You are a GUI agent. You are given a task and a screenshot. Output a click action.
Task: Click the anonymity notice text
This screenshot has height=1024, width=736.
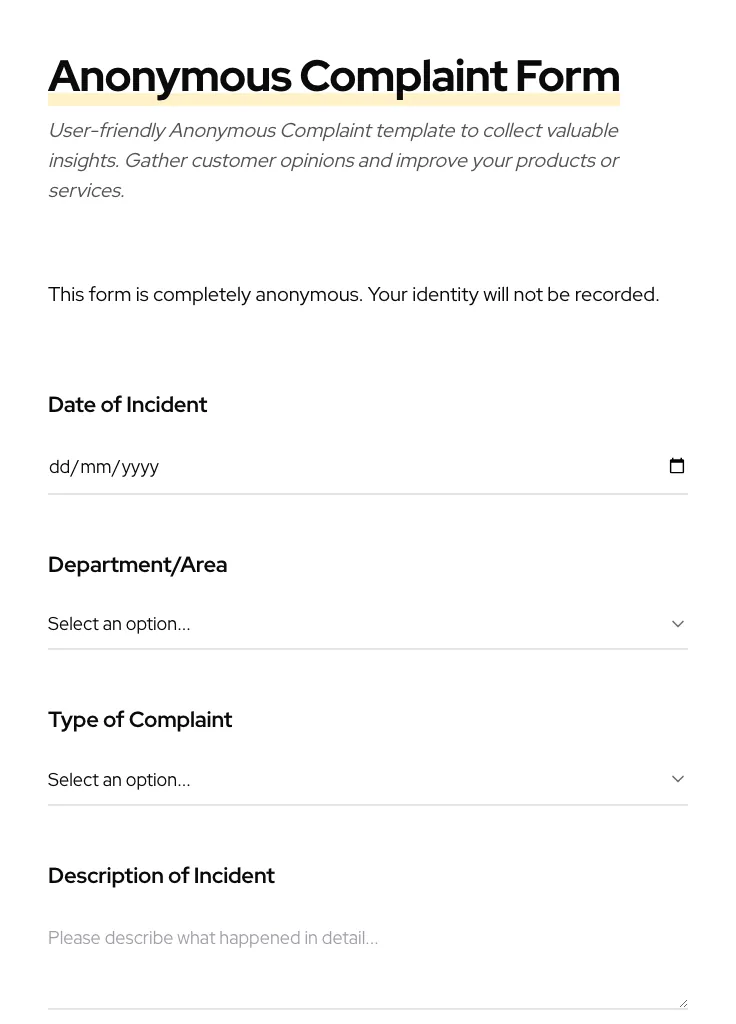tap(353, 294)
